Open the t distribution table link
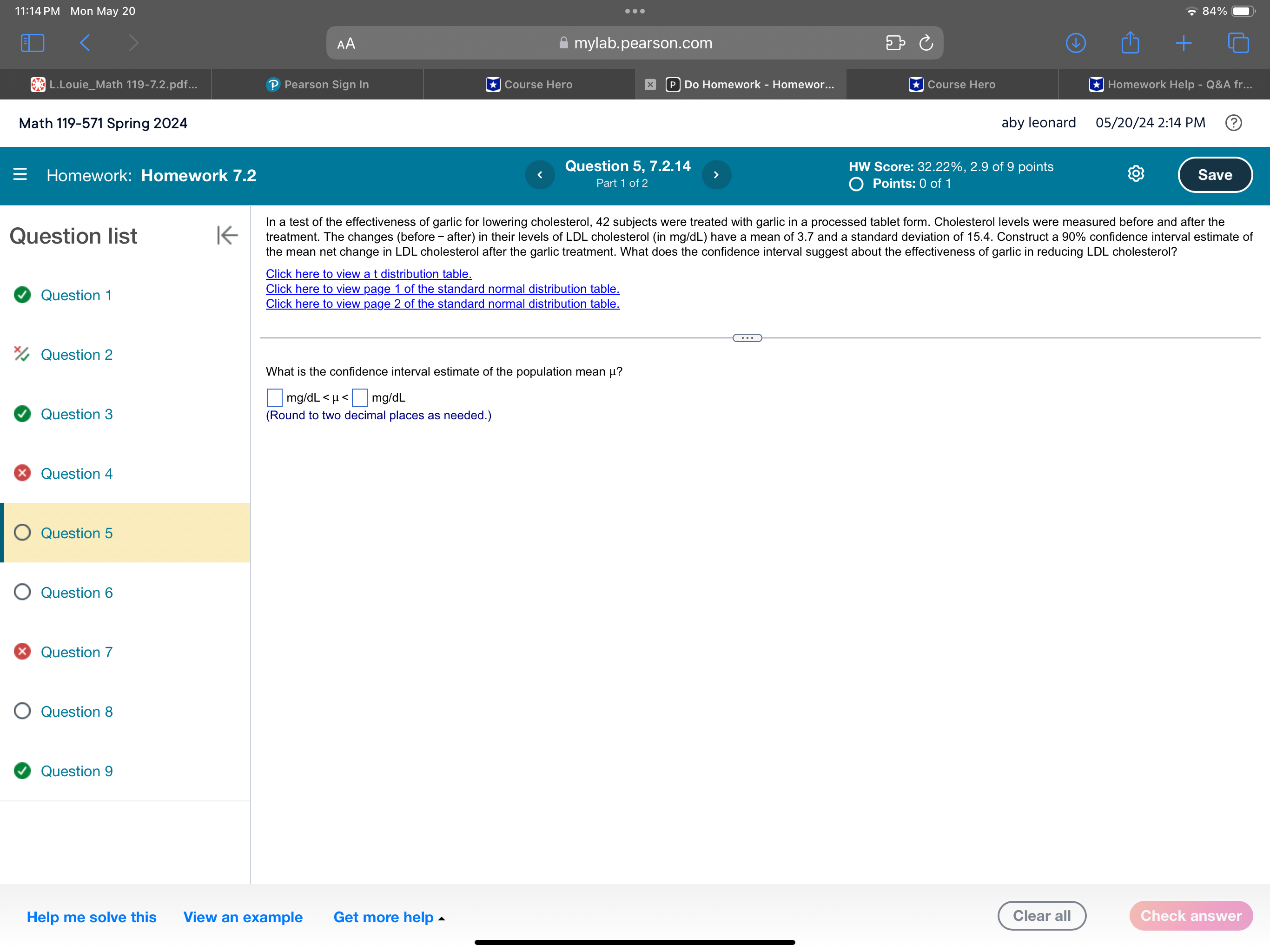This screenshot has width=1270, height=952. [368, 274]
